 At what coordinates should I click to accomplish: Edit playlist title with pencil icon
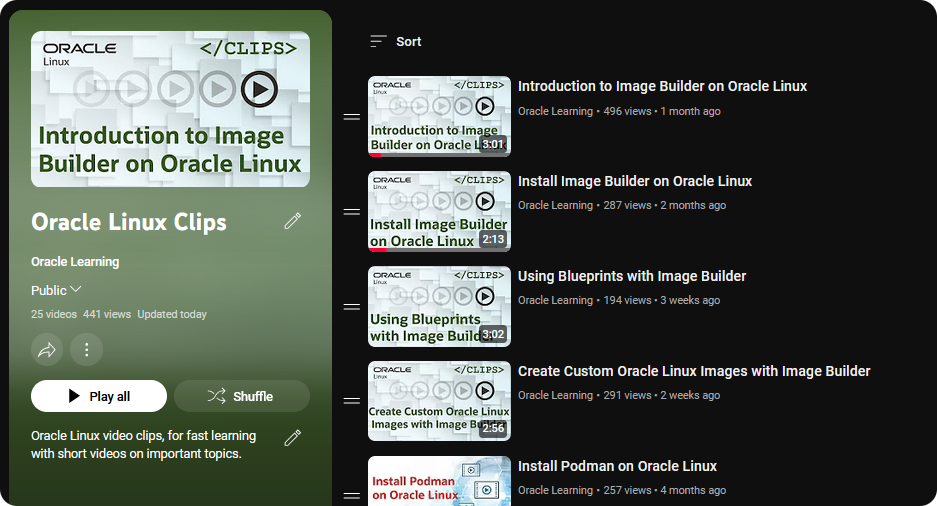pos(292,221)
